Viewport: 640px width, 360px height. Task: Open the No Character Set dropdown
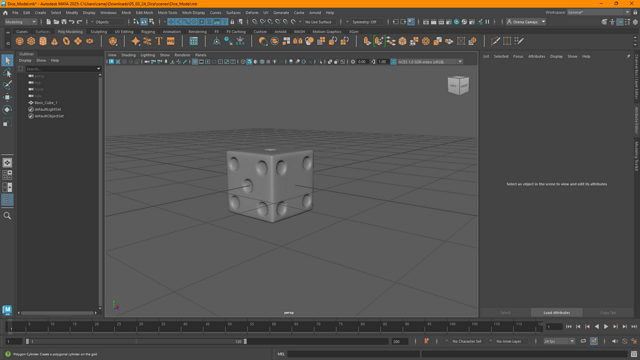coord(467,341)
